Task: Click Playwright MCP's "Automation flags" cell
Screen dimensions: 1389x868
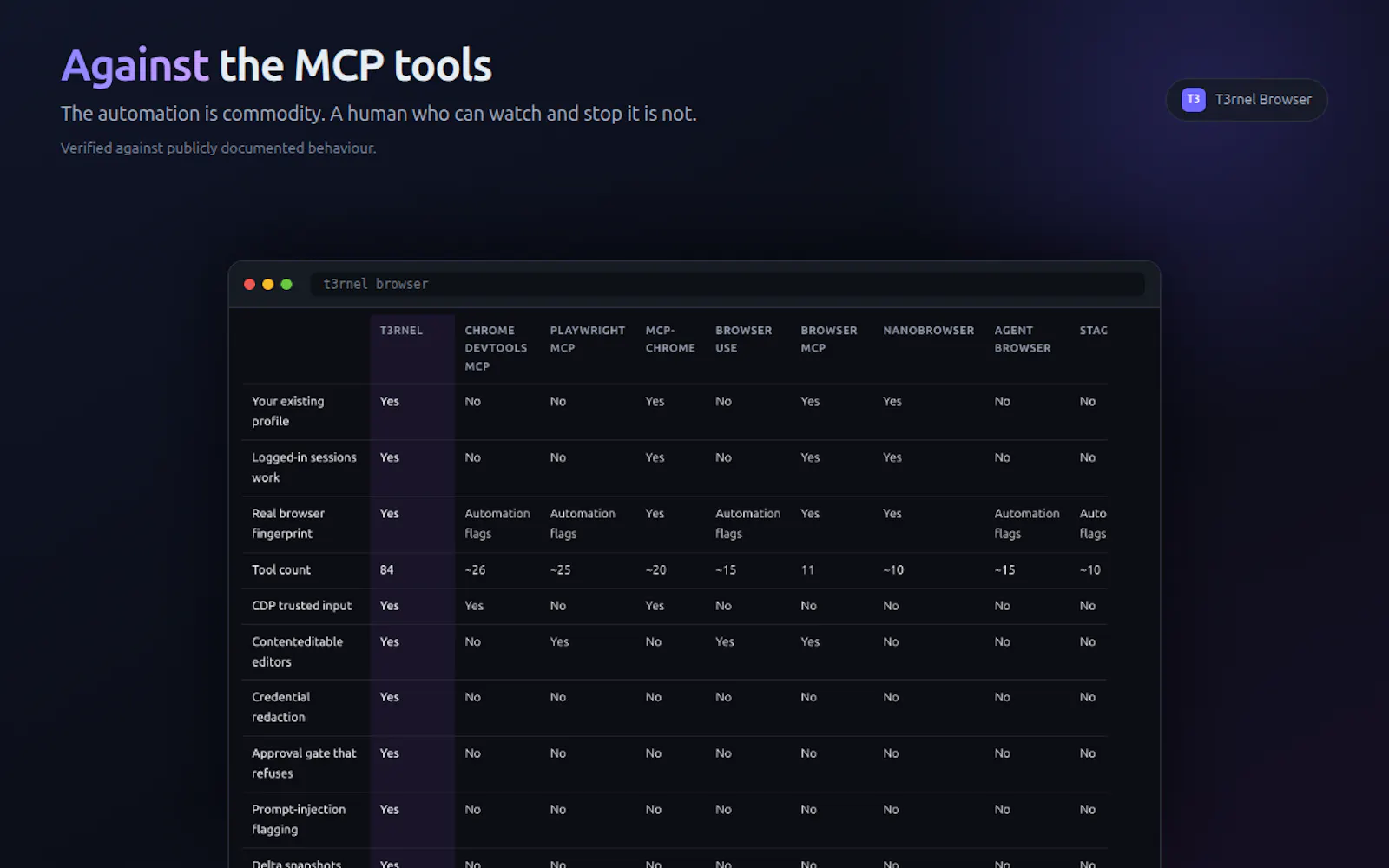Action: point(583,523)
